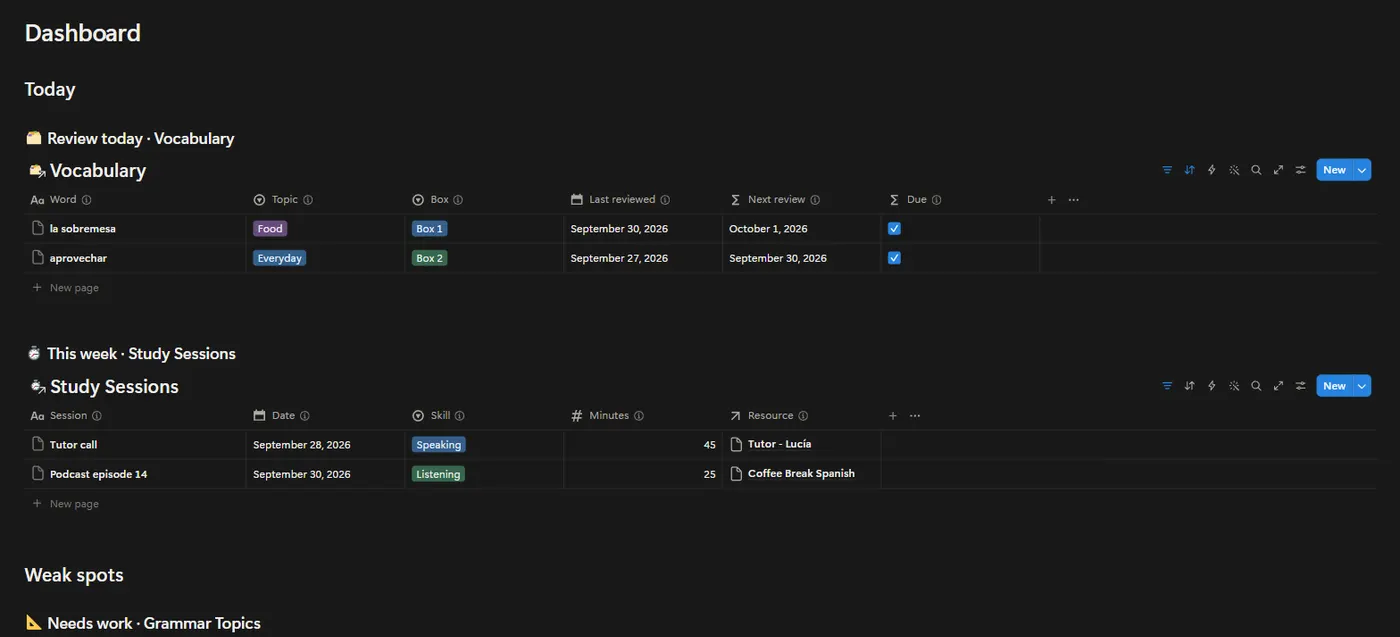Image resolution: width=1400 pixels, height=637 pixels.
Task: Add a property column to Study Sessions table
Action: click(893, 416)
